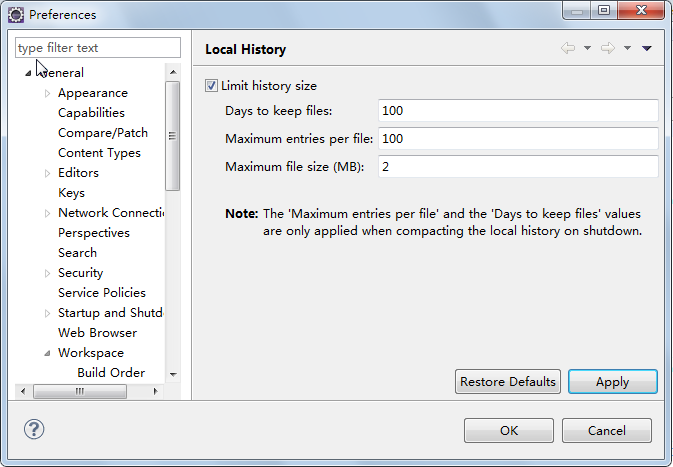Click the type filter text field
This screenshot has width=673, height=467.
click(x=98, y=48)
